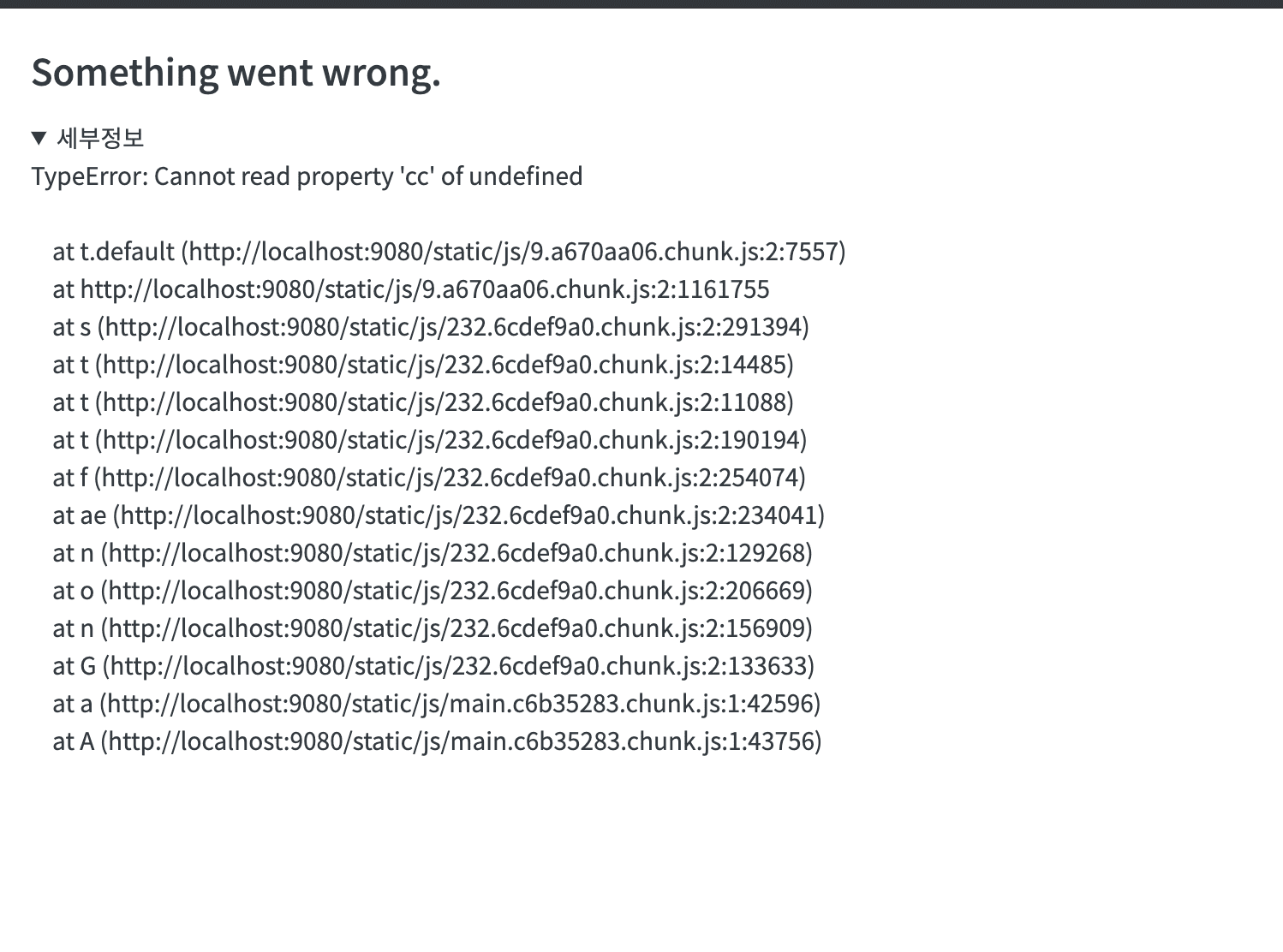The width and height of the screenshot is (1283, 952).
Task: Click the dark bar at the page top
Action: (641, 3)
